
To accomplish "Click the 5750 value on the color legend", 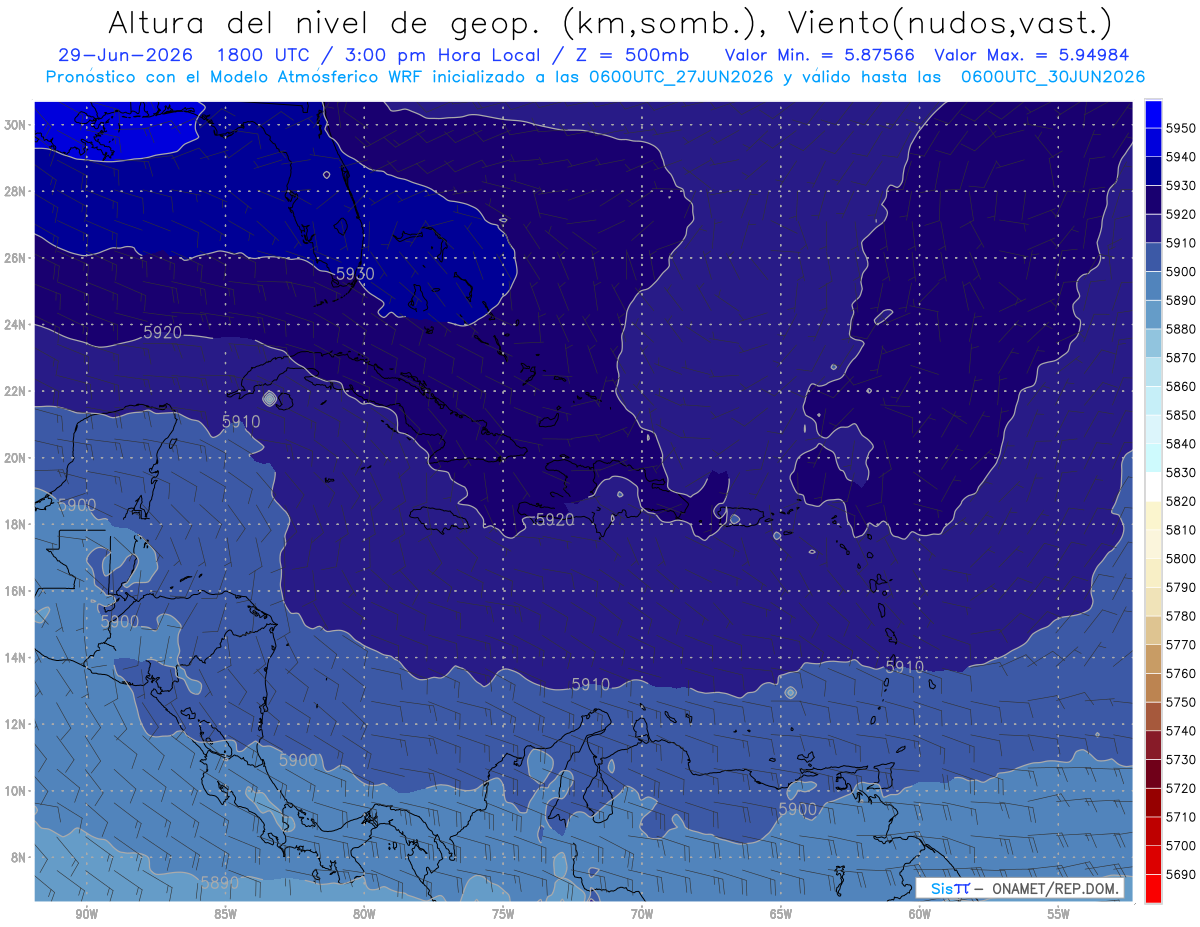I will (x=1181, y=702).
